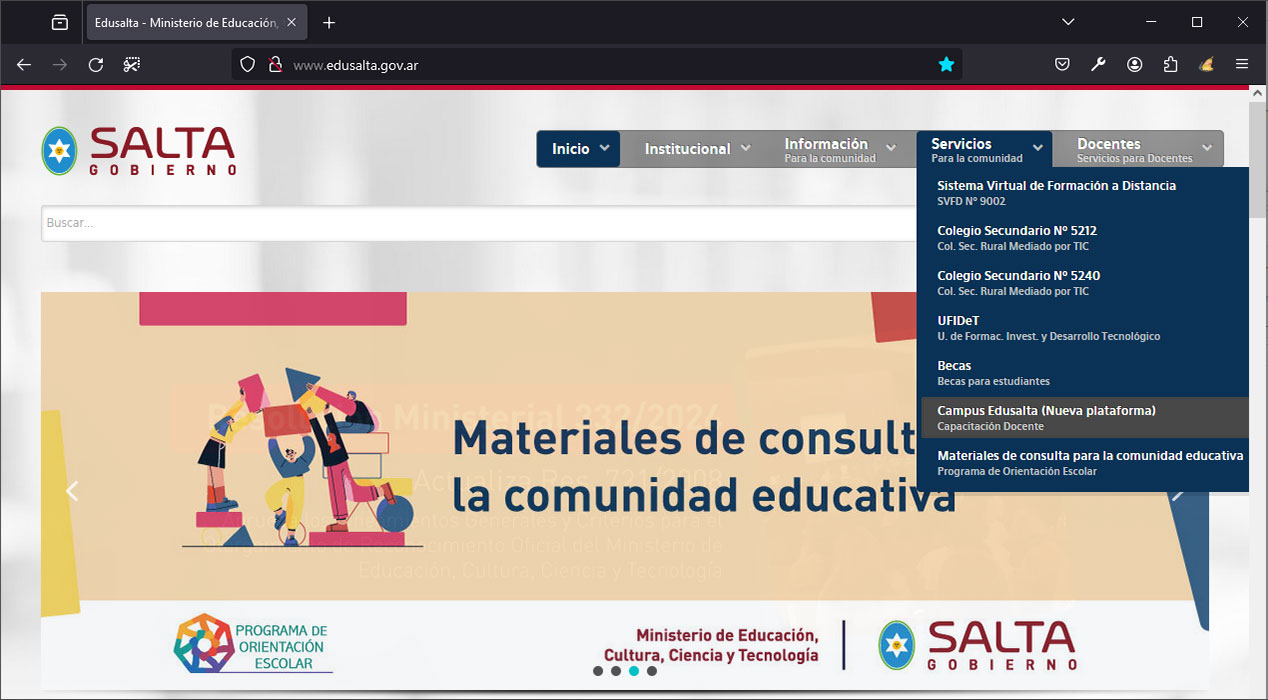Choose Becas para estudiantes menu item
Viewport: 1268px width, 700px height.
(1084, 372)
